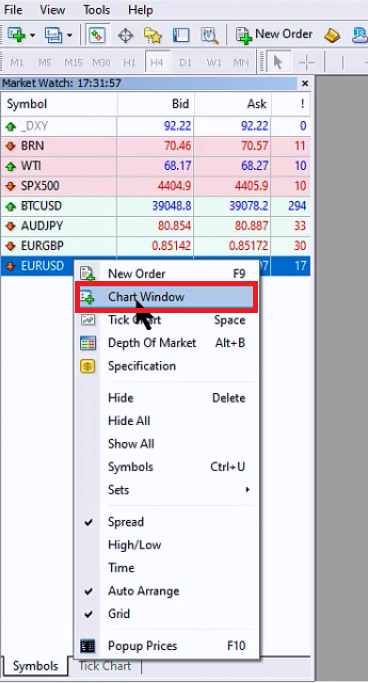Screen dimensions: 368x683
Task: Choose Chart Window in context menu
Action: pos(167,297)
